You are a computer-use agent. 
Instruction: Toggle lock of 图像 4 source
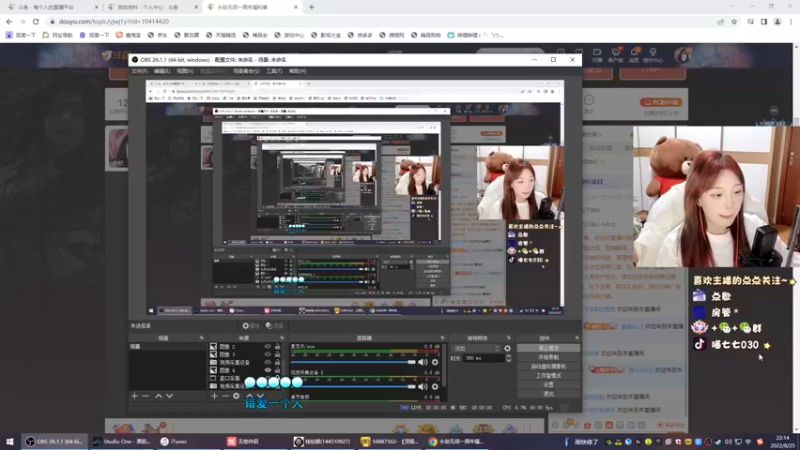point(278,370)
